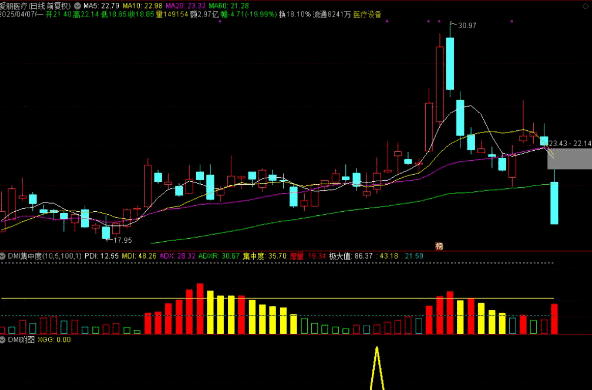Click the 17.95 low price label

point(123,240)
